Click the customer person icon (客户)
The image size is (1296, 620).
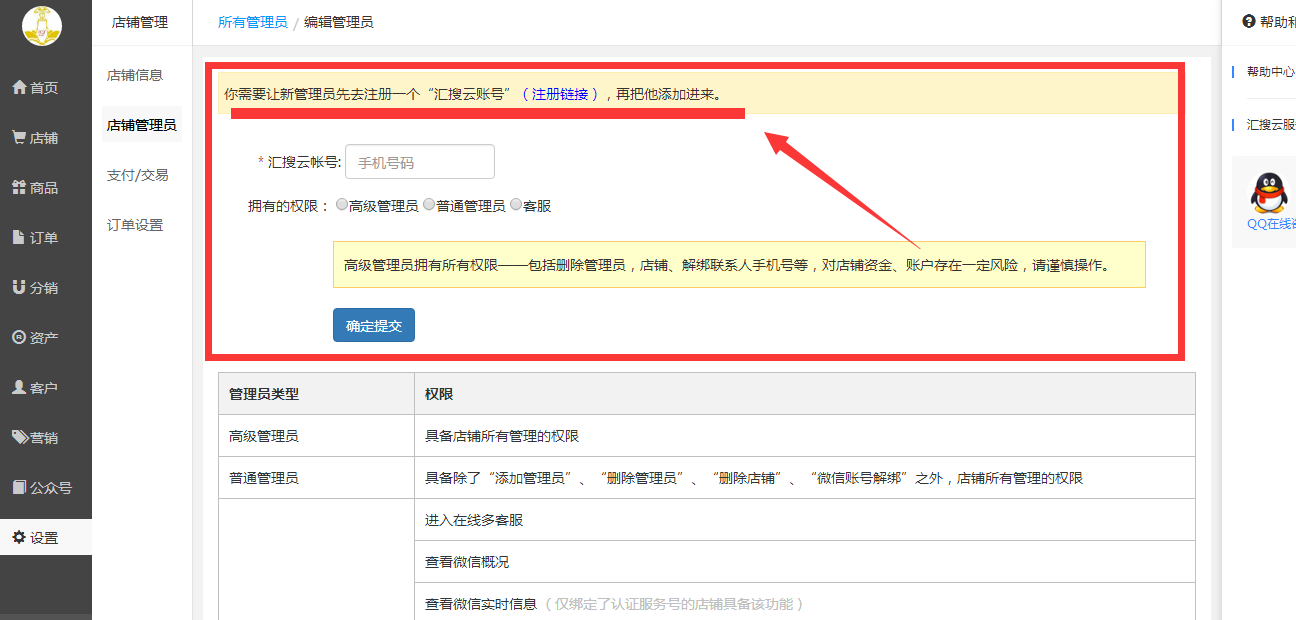pos(19,388)
